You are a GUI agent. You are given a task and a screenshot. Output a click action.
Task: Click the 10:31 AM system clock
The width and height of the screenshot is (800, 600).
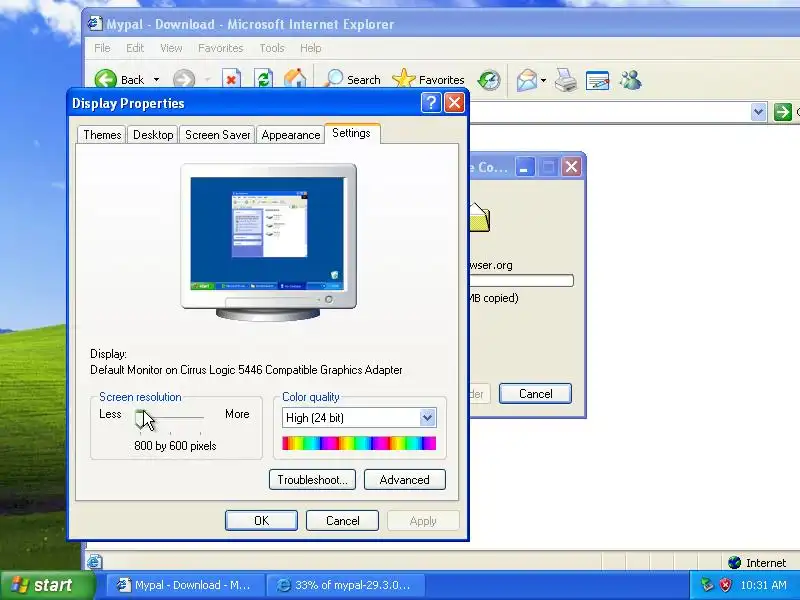pyautogui.click(x=763, y=585)
